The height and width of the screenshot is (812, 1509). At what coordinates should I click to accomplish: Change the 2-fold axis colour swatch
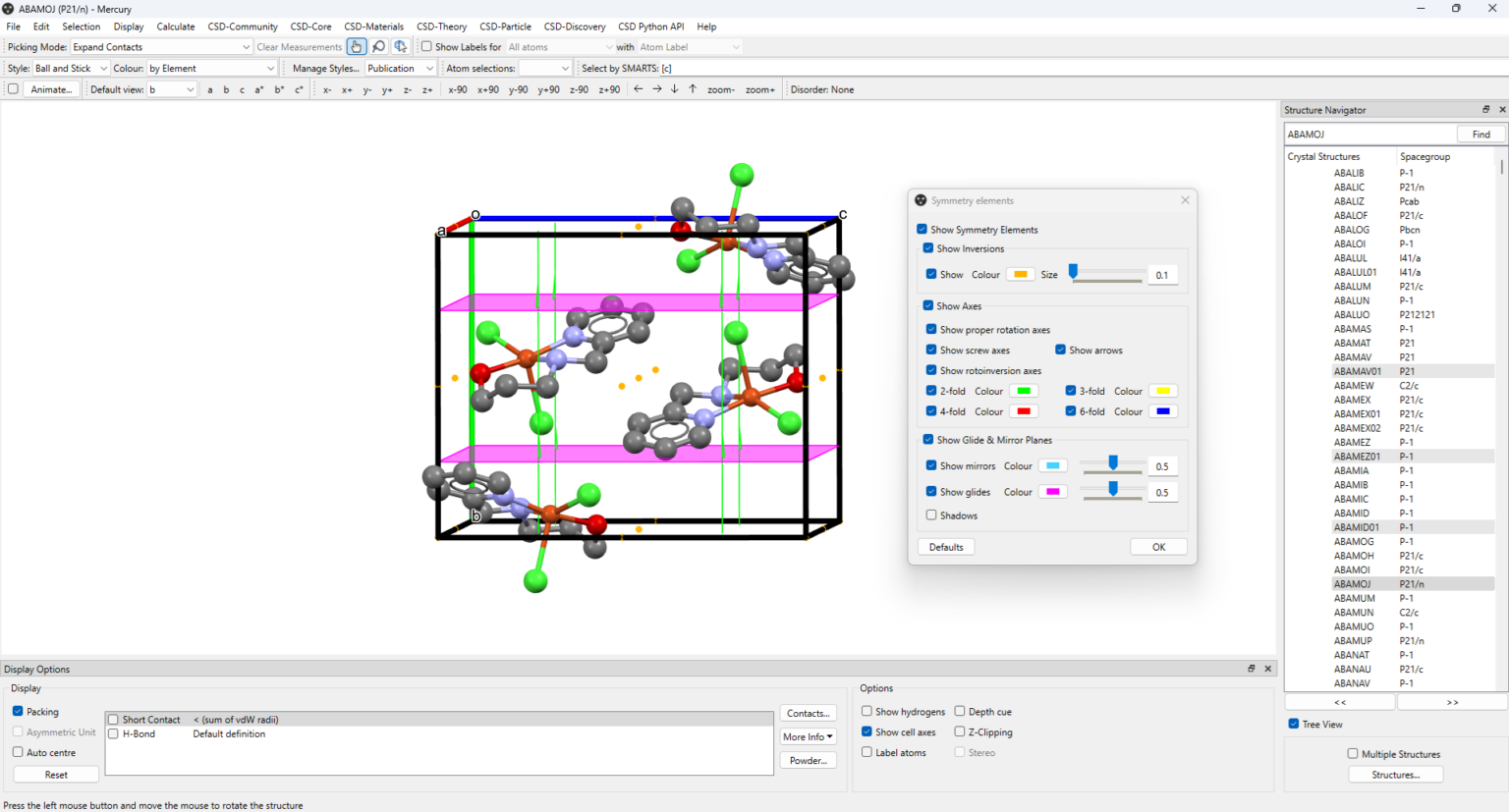point(1022,390)
